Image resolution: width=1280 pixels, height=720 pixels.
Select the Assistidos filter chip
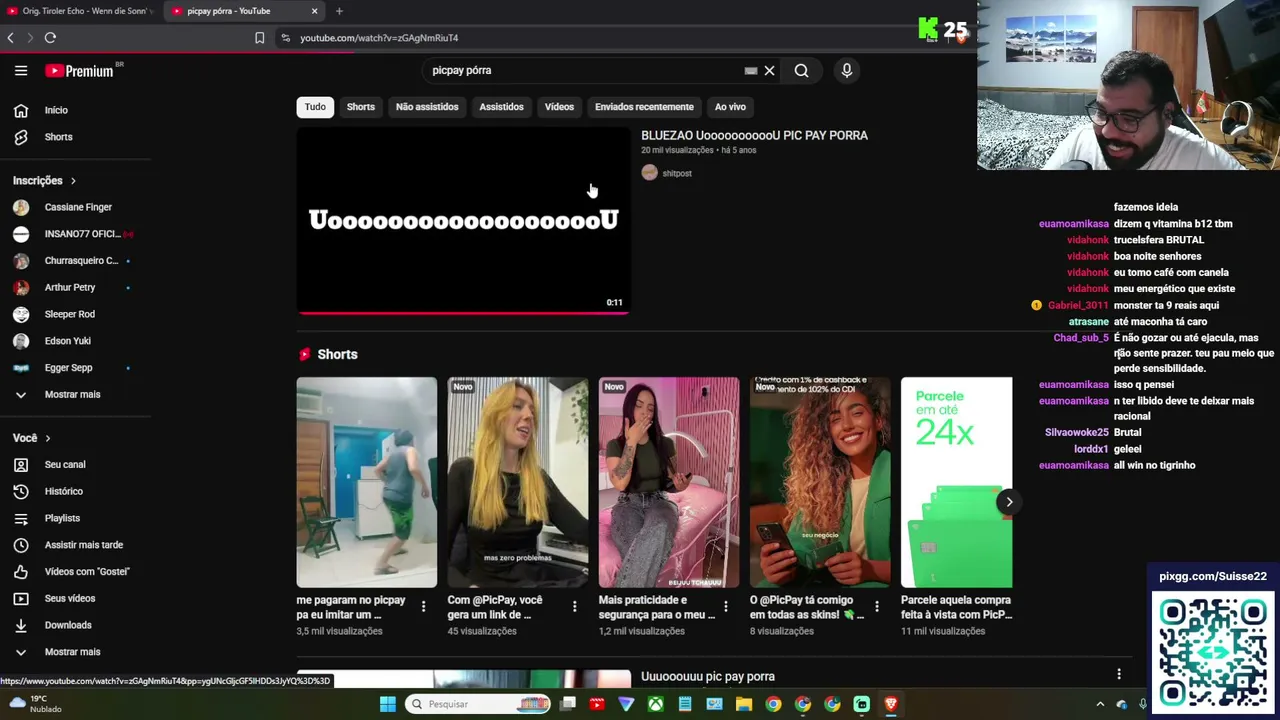pos(501,107)
